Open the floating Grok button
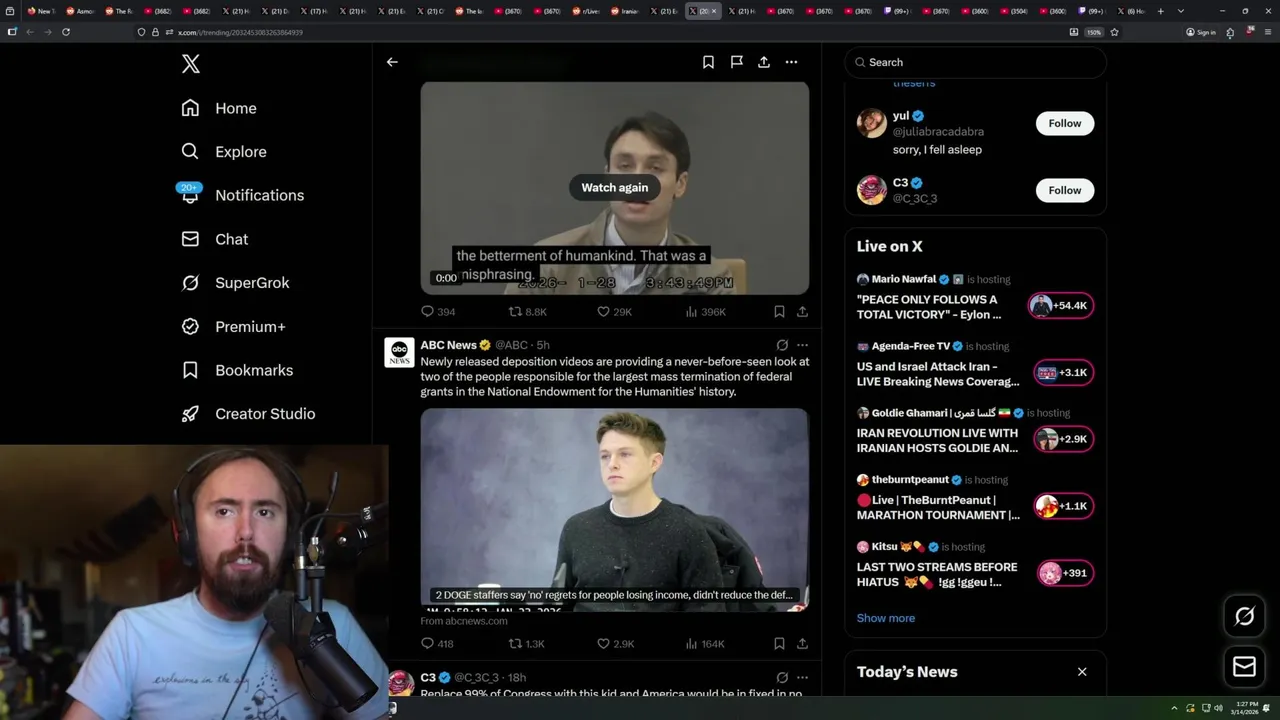Screen dimensions: 1280x720 coord(1244,617)
